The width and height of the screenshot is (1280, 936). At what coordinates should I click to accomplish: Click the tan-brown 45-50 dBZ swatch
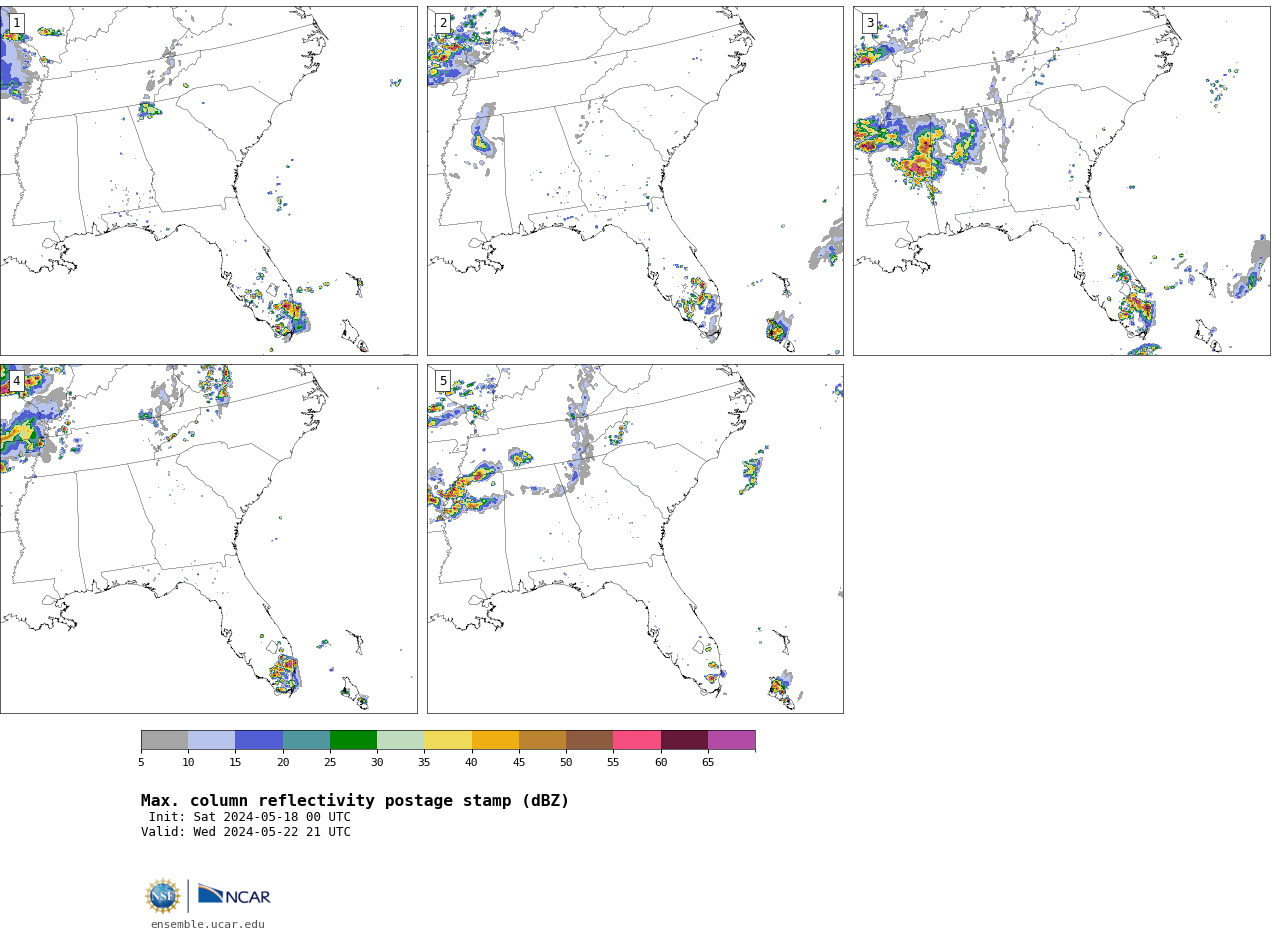[542, 740]
